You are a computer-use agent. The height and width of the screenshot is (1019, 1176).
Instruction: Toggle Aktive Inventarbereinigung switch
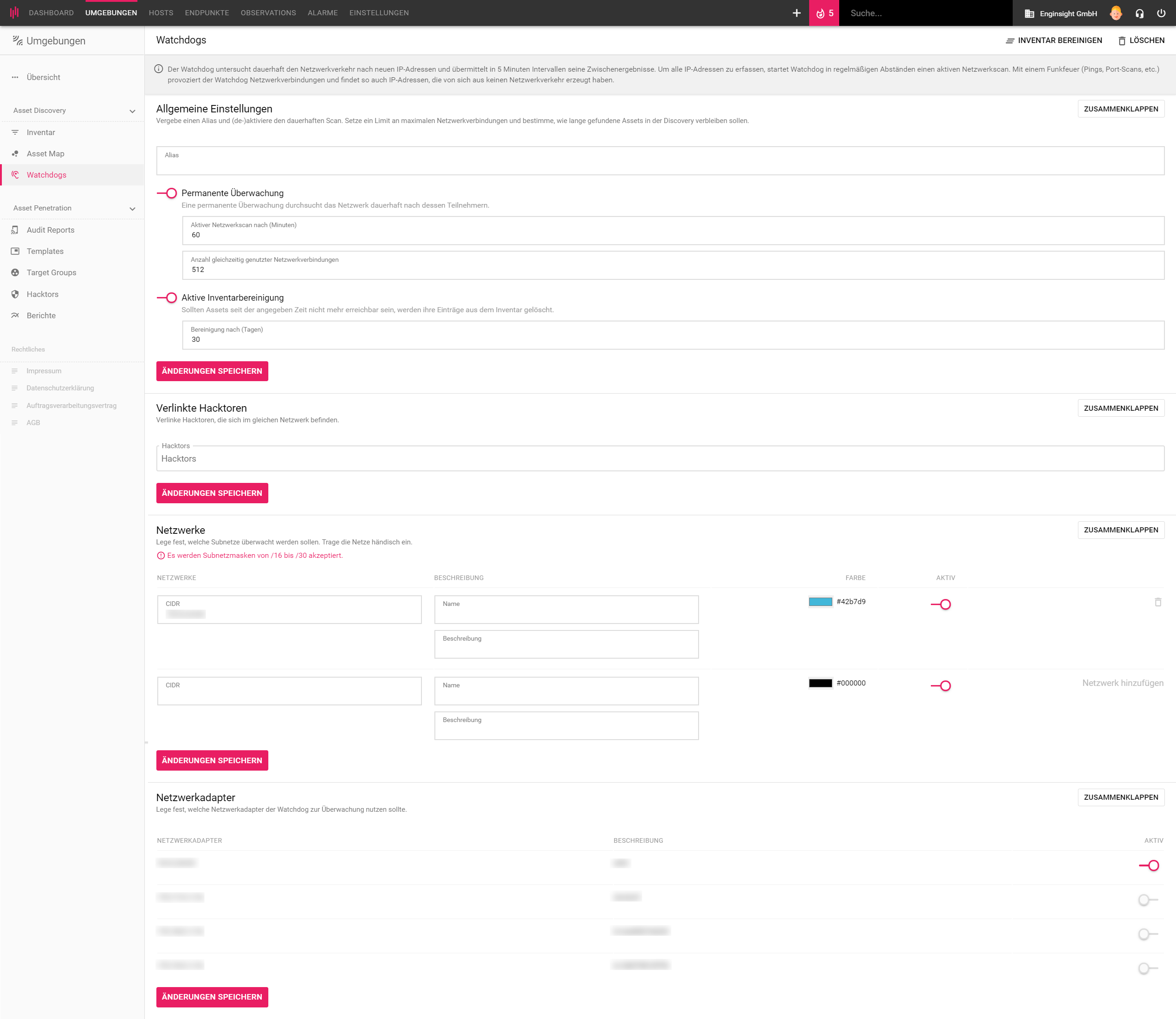(x=167, y=298)
